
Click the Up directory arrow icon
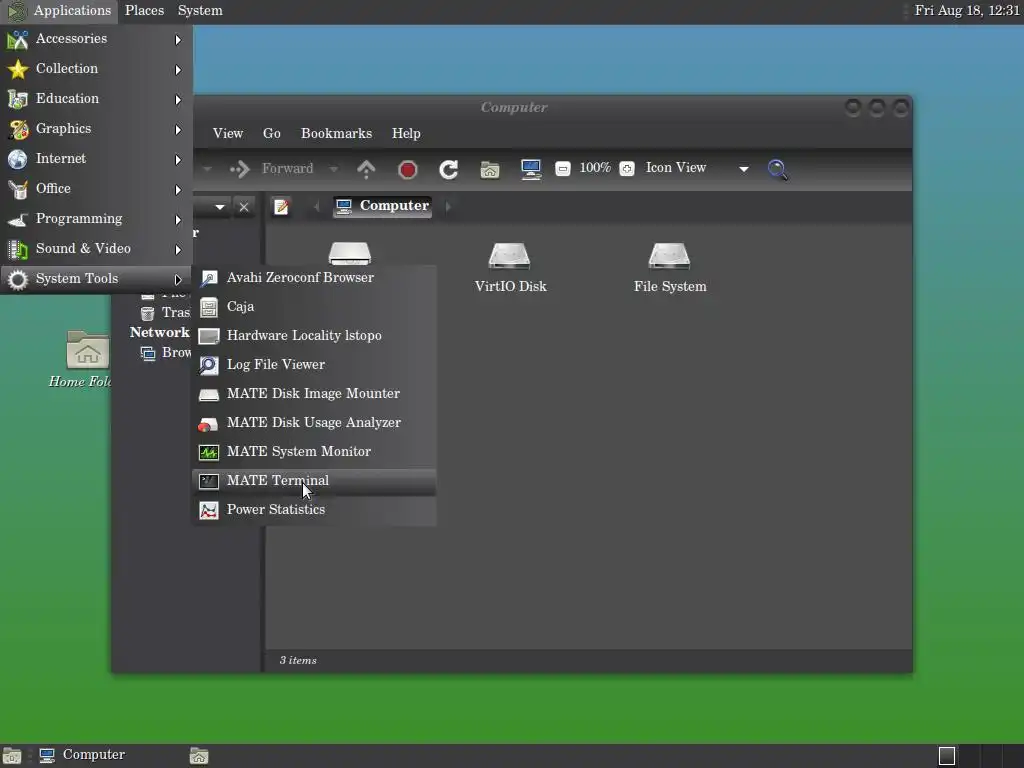coord(366,169)
